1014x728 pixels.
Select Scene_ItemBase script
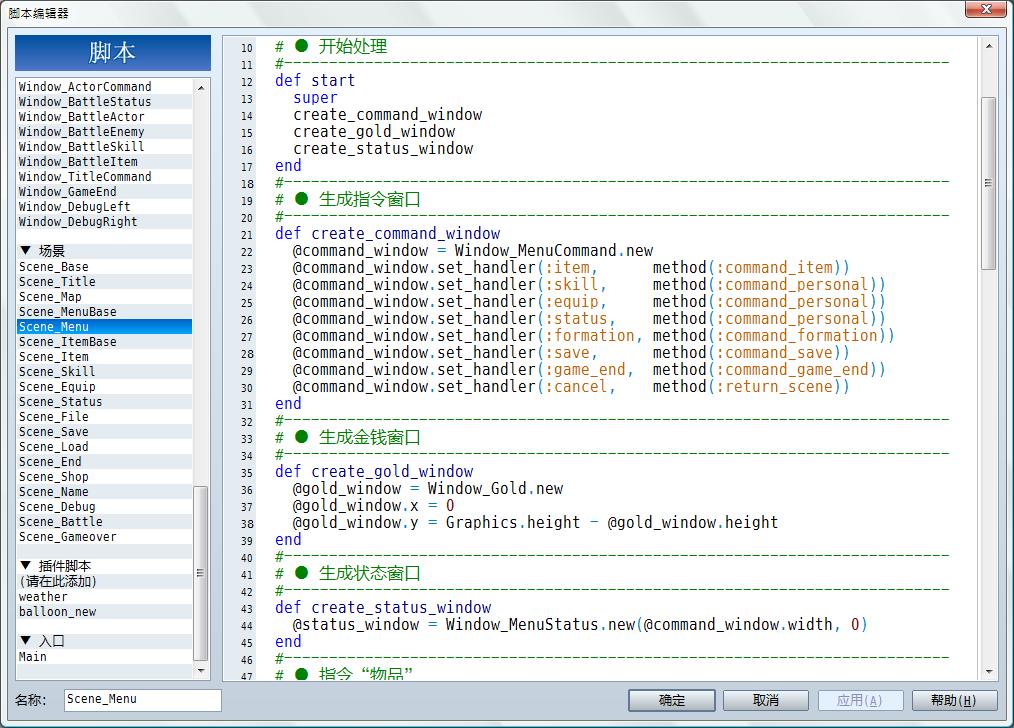point(104,342)
